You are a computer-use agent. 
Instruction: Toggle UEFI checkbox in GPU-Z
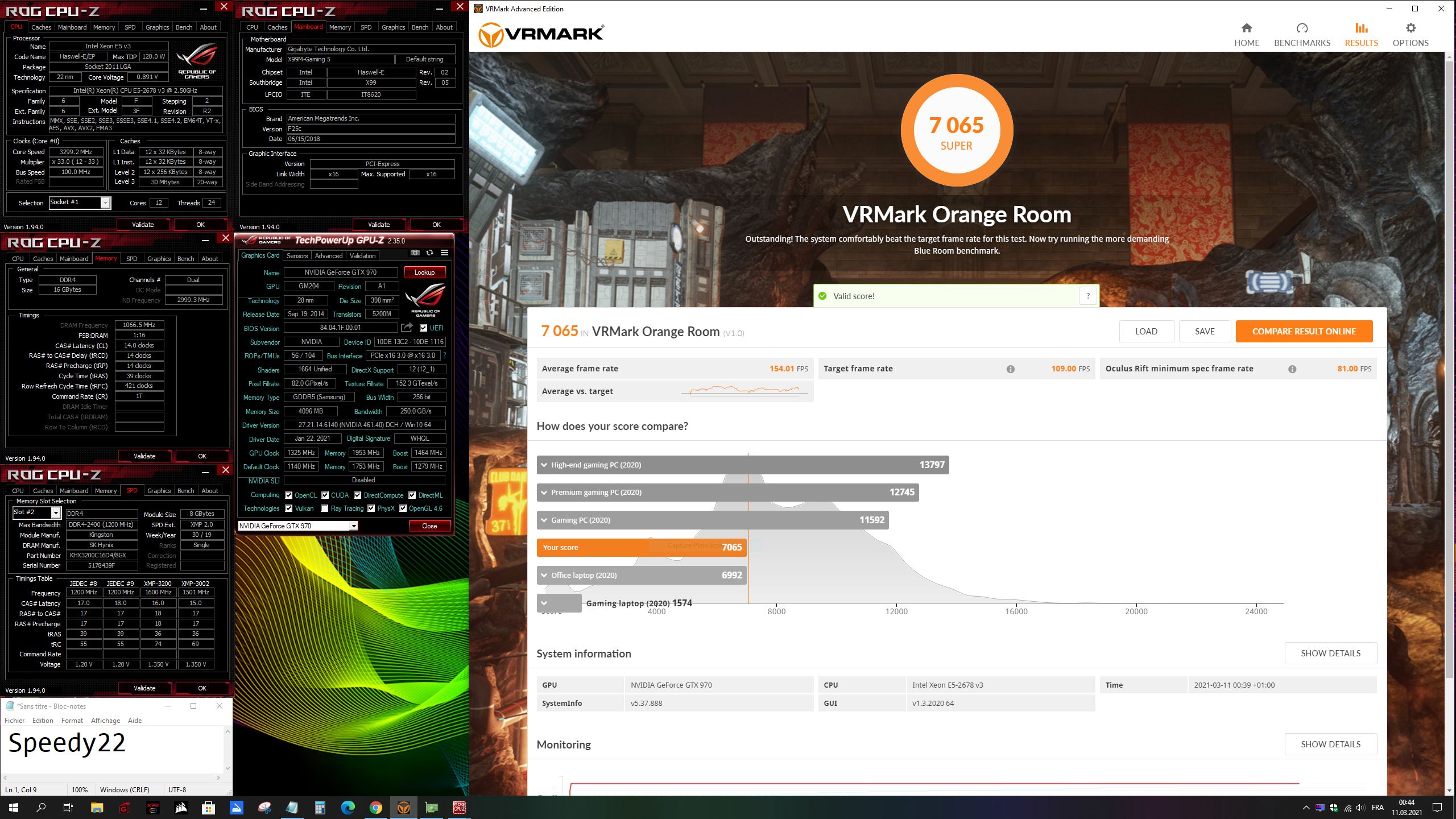point(423,328)
